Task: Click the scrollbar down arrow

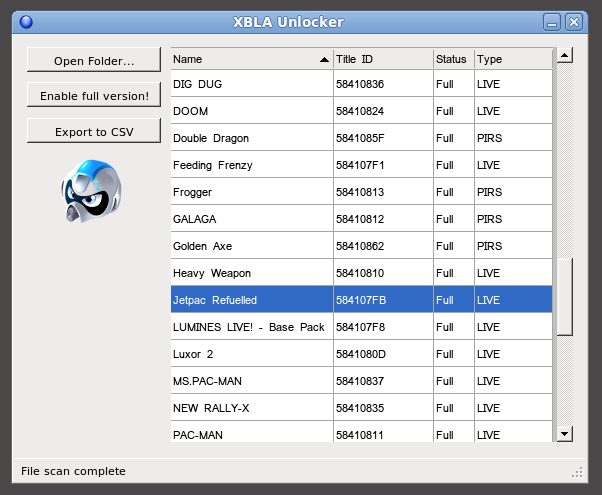Action: click(564, 434)
